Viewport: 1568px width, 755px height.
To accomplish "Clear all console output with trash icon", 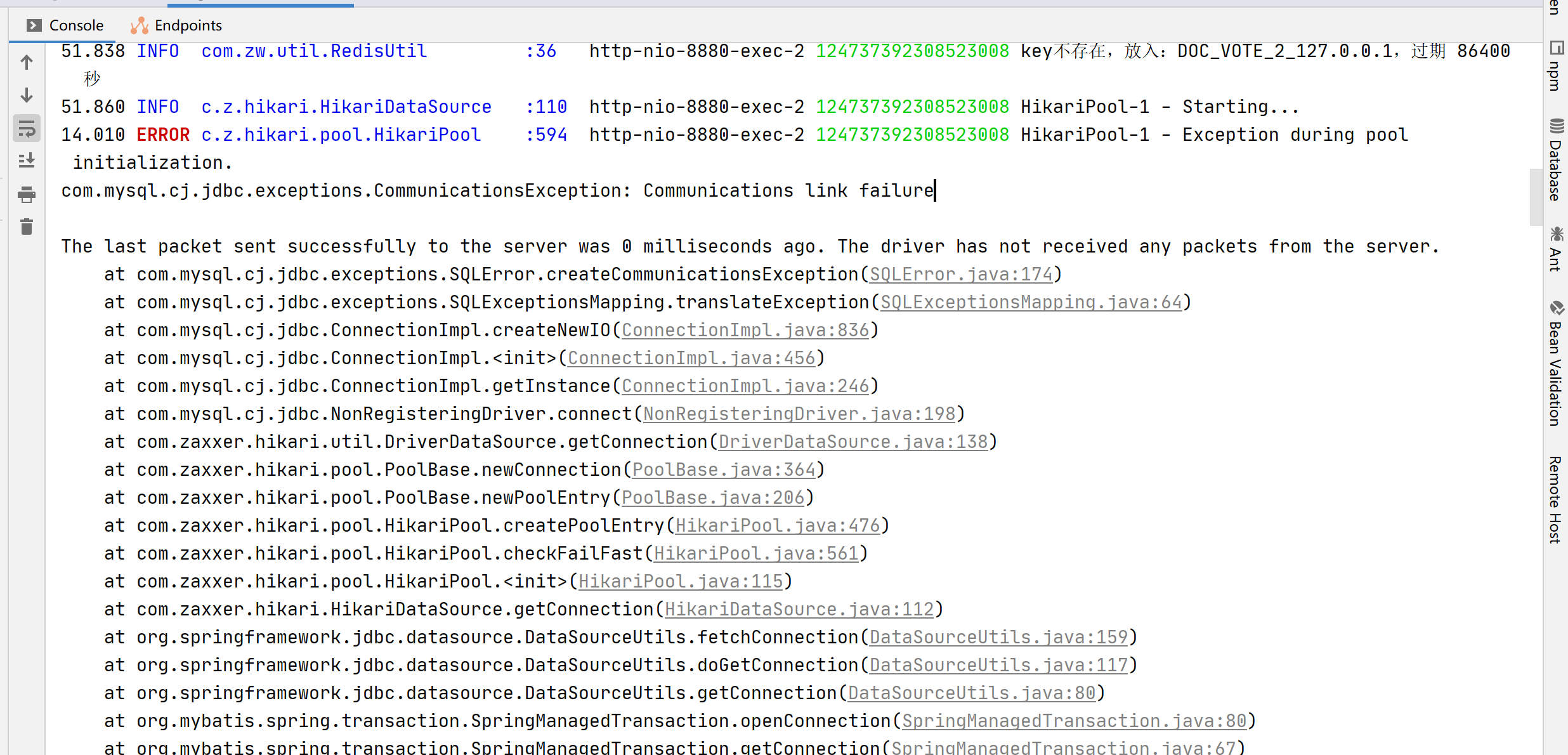I will (x=26, y=226).
